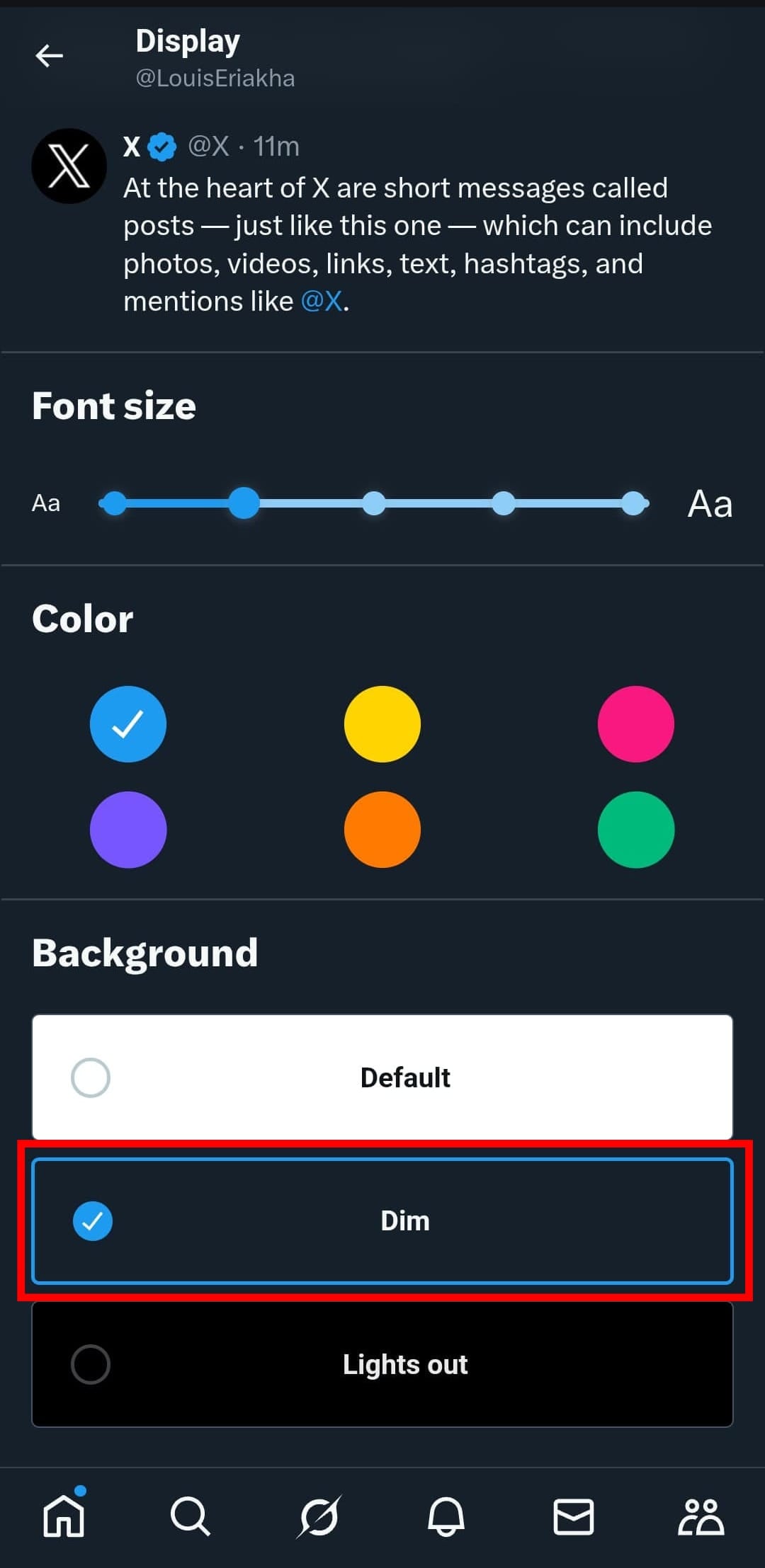Image resolution: width=765 pixels, height=1568 pixels.
Task: Open the Notifications bell
Action: (446, 1516)
